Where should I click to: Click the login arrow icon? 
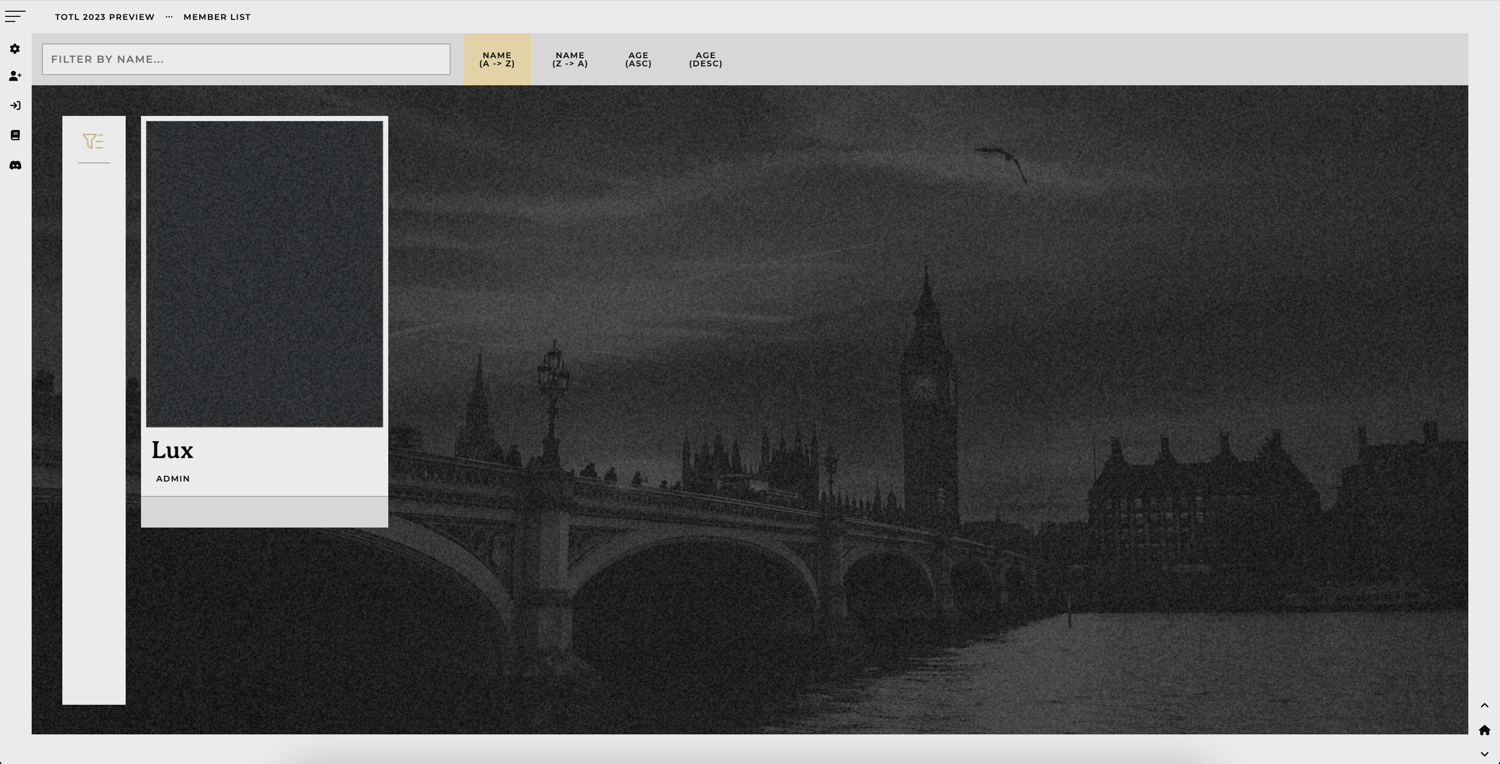15,106
